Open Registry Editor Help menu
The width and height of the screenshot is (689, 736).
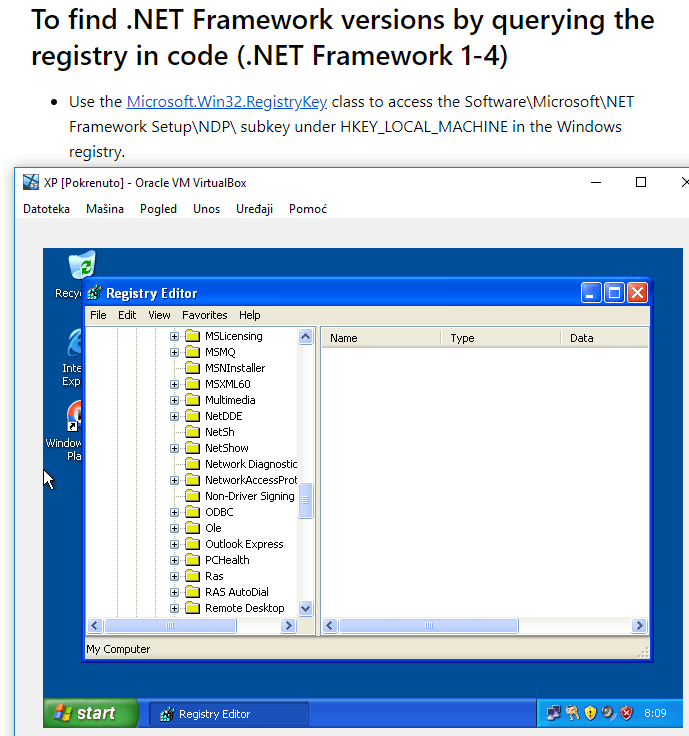point(250,315)
